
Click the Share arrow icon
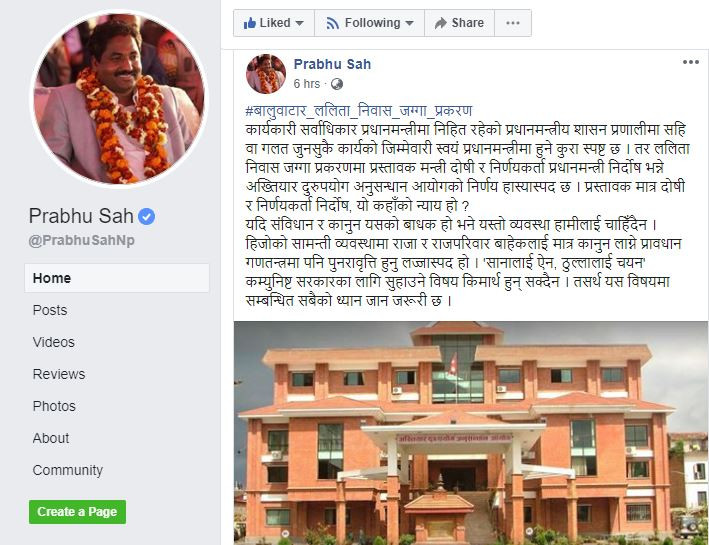(x=440, y=23)
